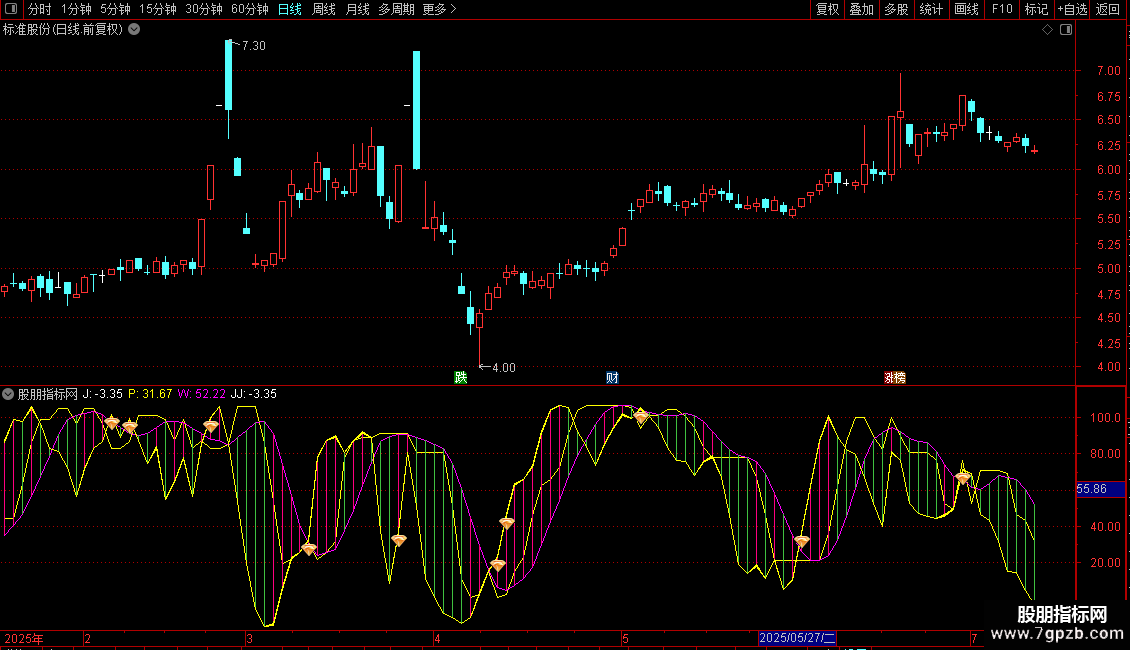Image resolution: width=1130 pixels, height=650 pixels.
Task: Click the 7.30 high price label
Action: 254,45
